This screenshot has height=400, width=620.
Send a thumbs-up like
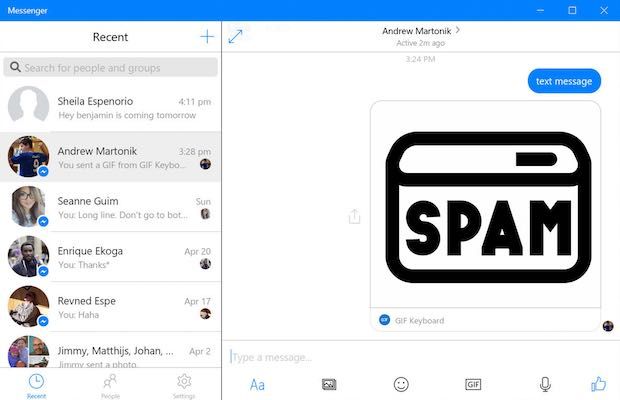pyautogui.click(x=599, y=384)
